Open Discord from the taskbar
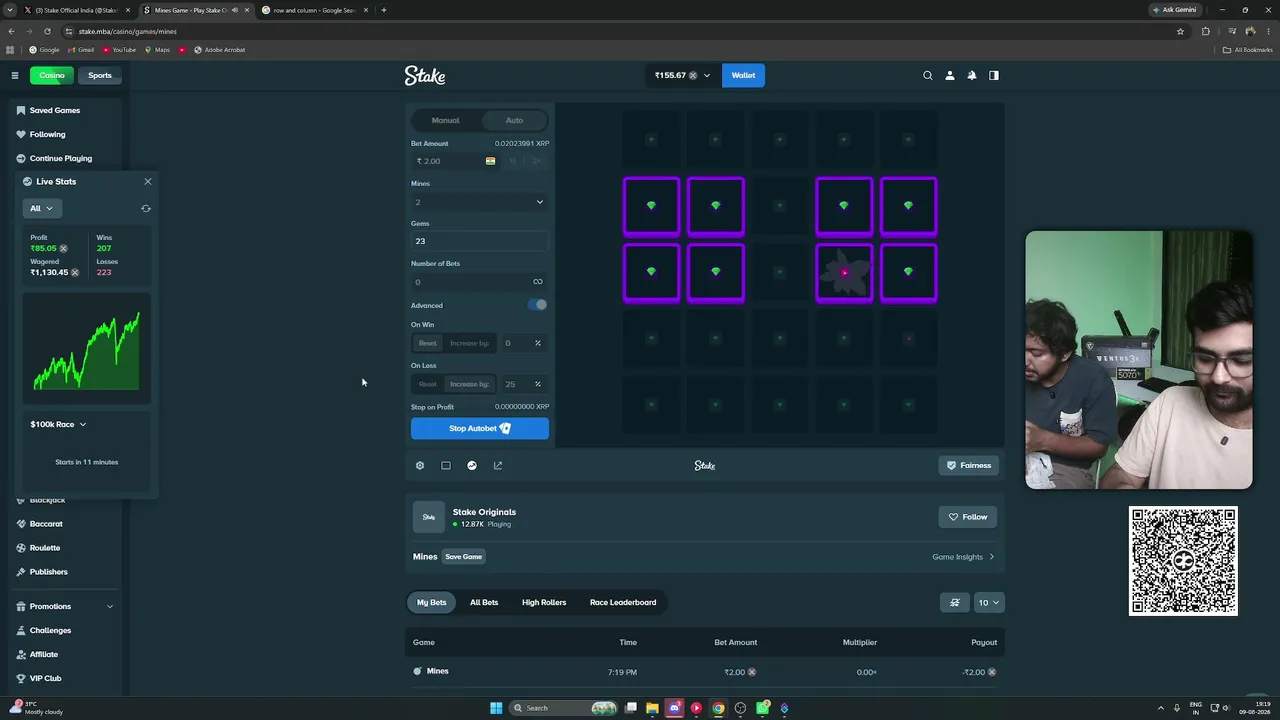The height and width of the screenshot is (720, 1280). coord(674,708)
